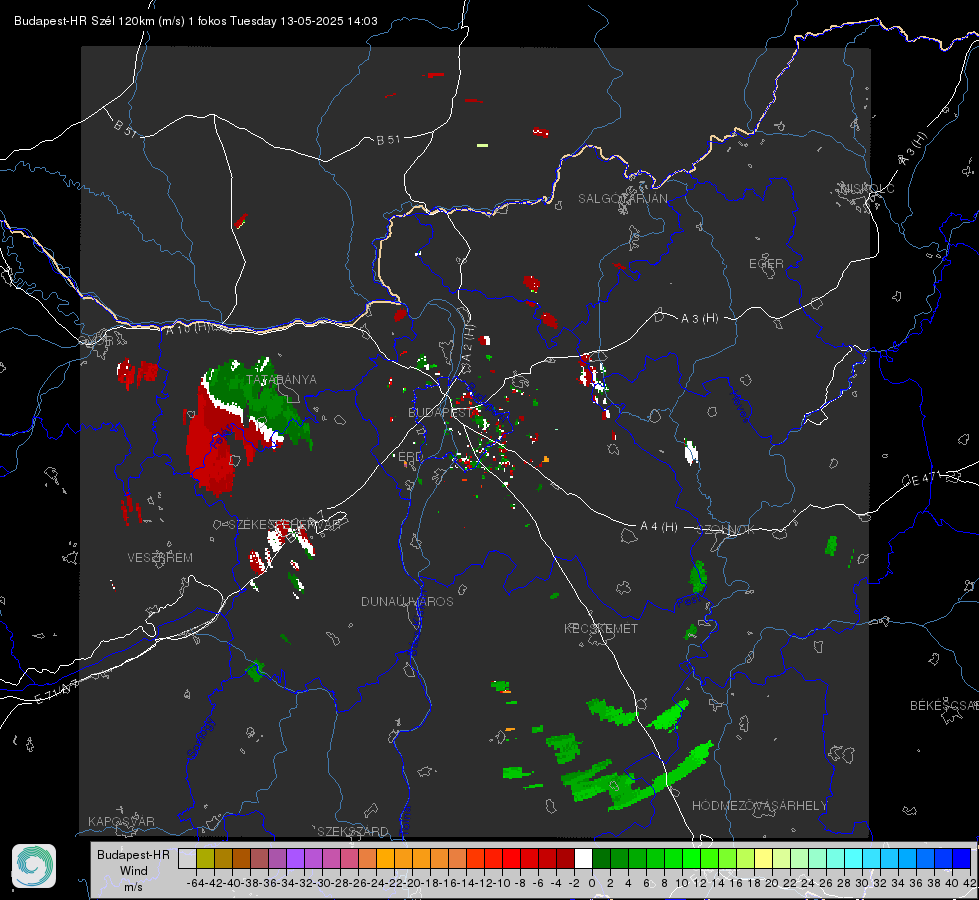Click the MISKOLC city label
979x900 pixels.
[x=867, y=188]
